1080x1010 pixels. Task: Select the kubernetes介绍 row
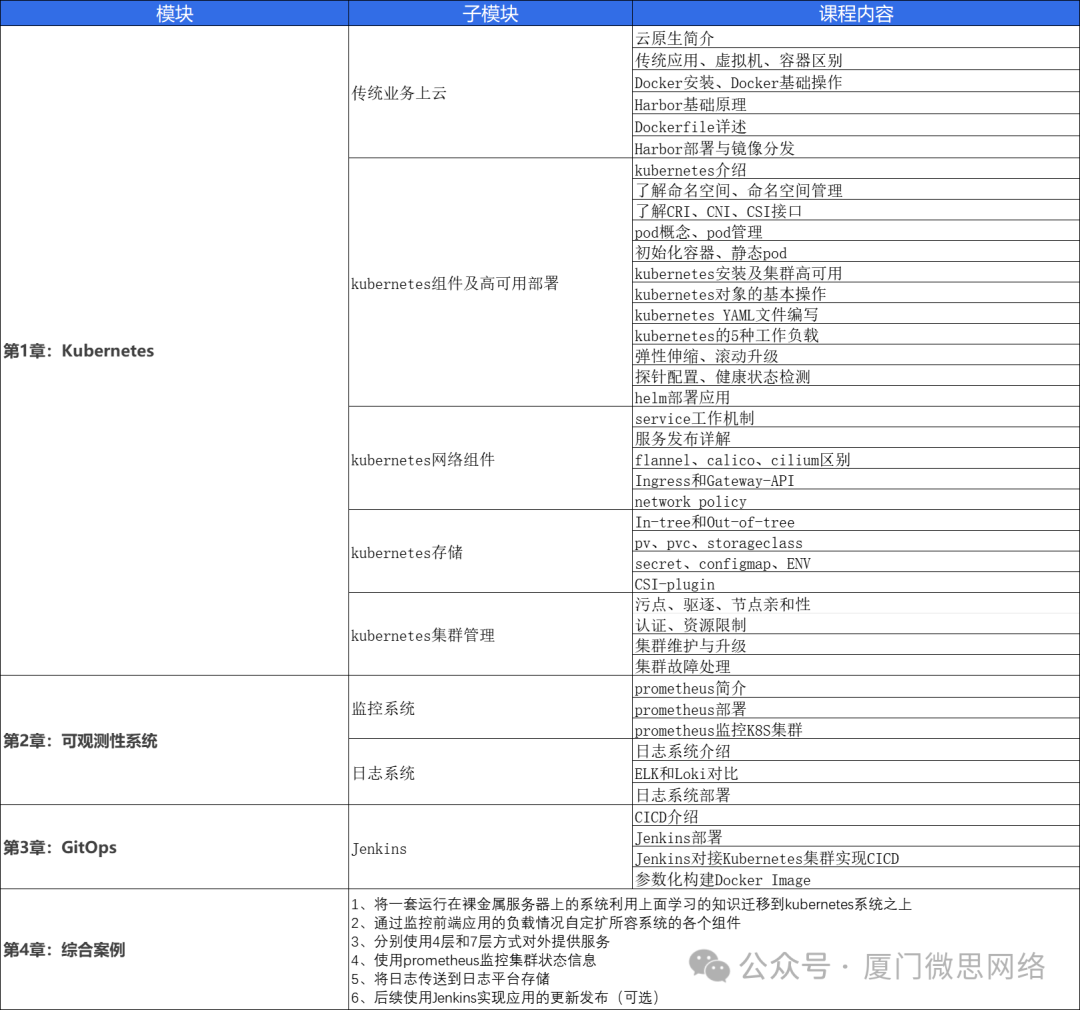(x=855, y=169)
